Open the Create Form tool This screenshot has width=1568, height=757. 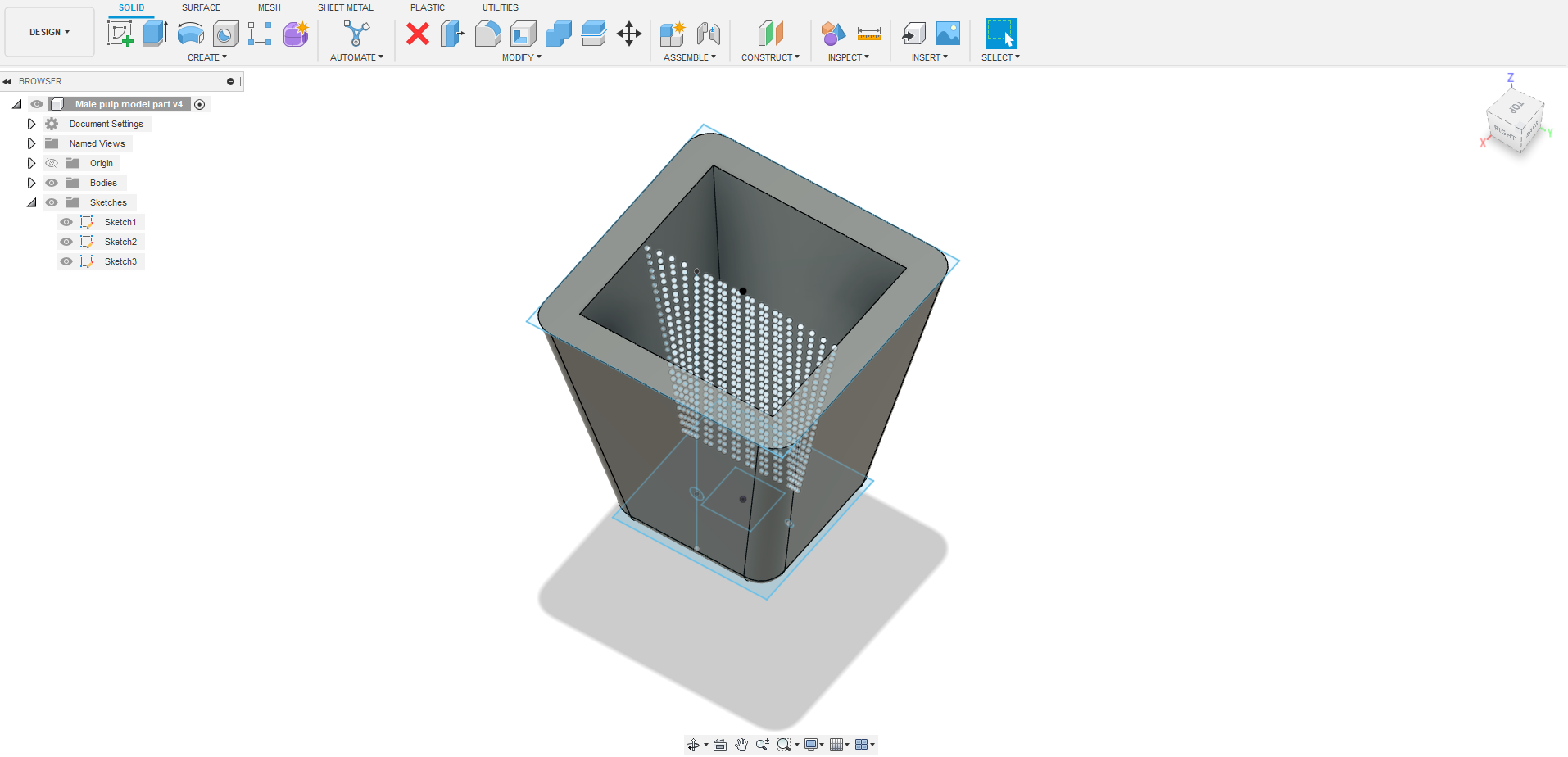[x=296, y=34]
